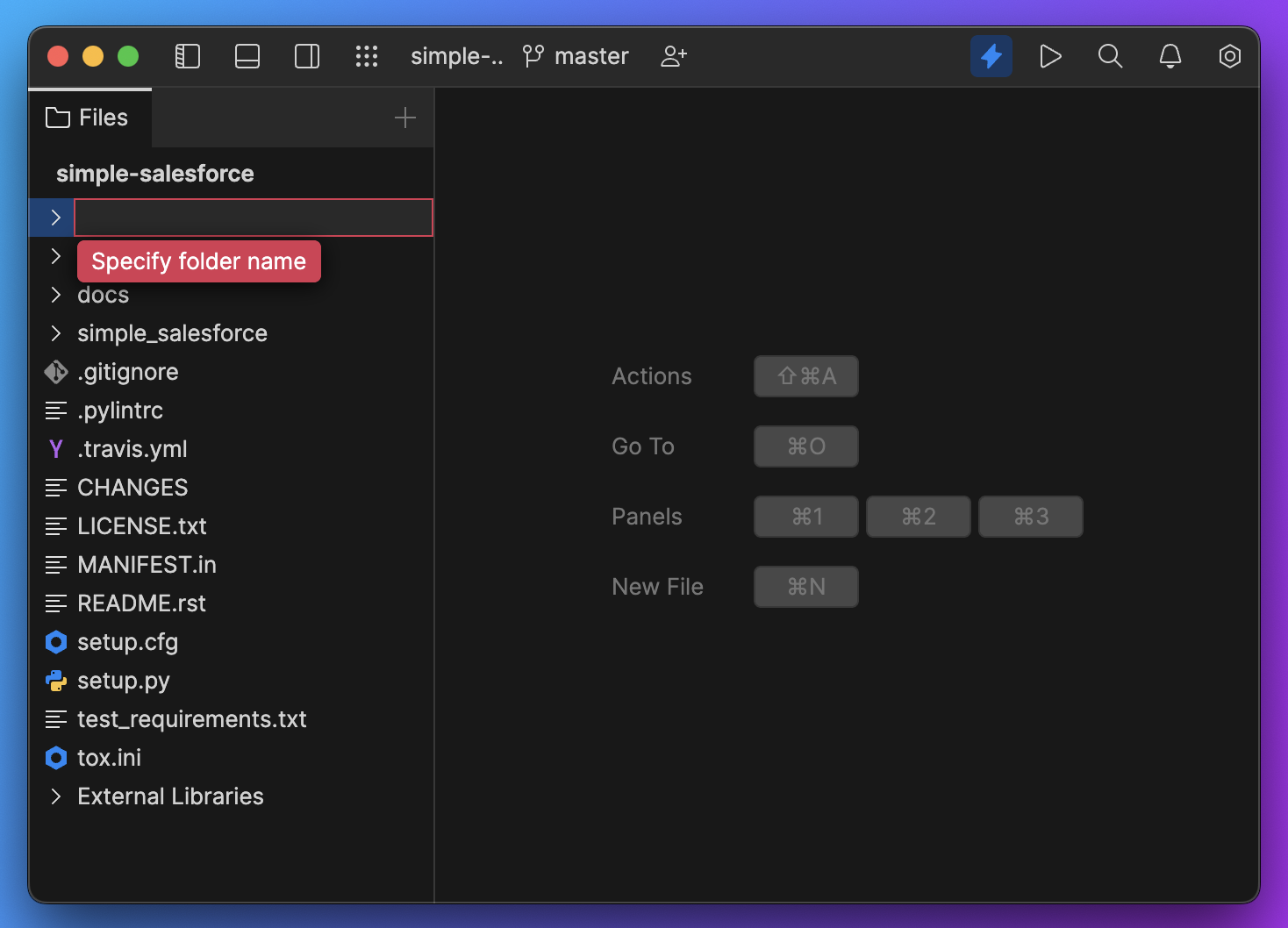
Task: Toggle the left sidebar panel icon
Action: coord(188,56)
